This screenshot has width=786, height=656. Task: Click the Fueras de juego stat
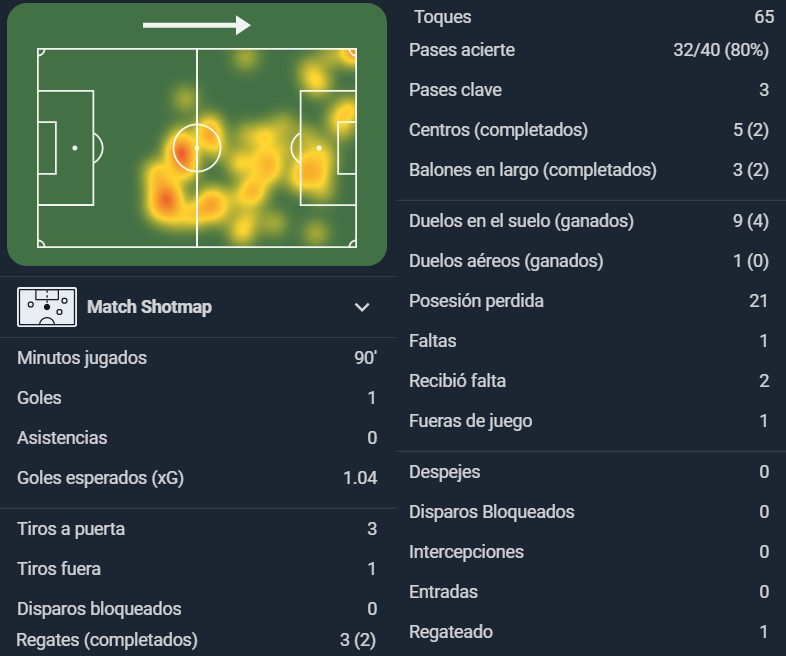coord(589,421)
